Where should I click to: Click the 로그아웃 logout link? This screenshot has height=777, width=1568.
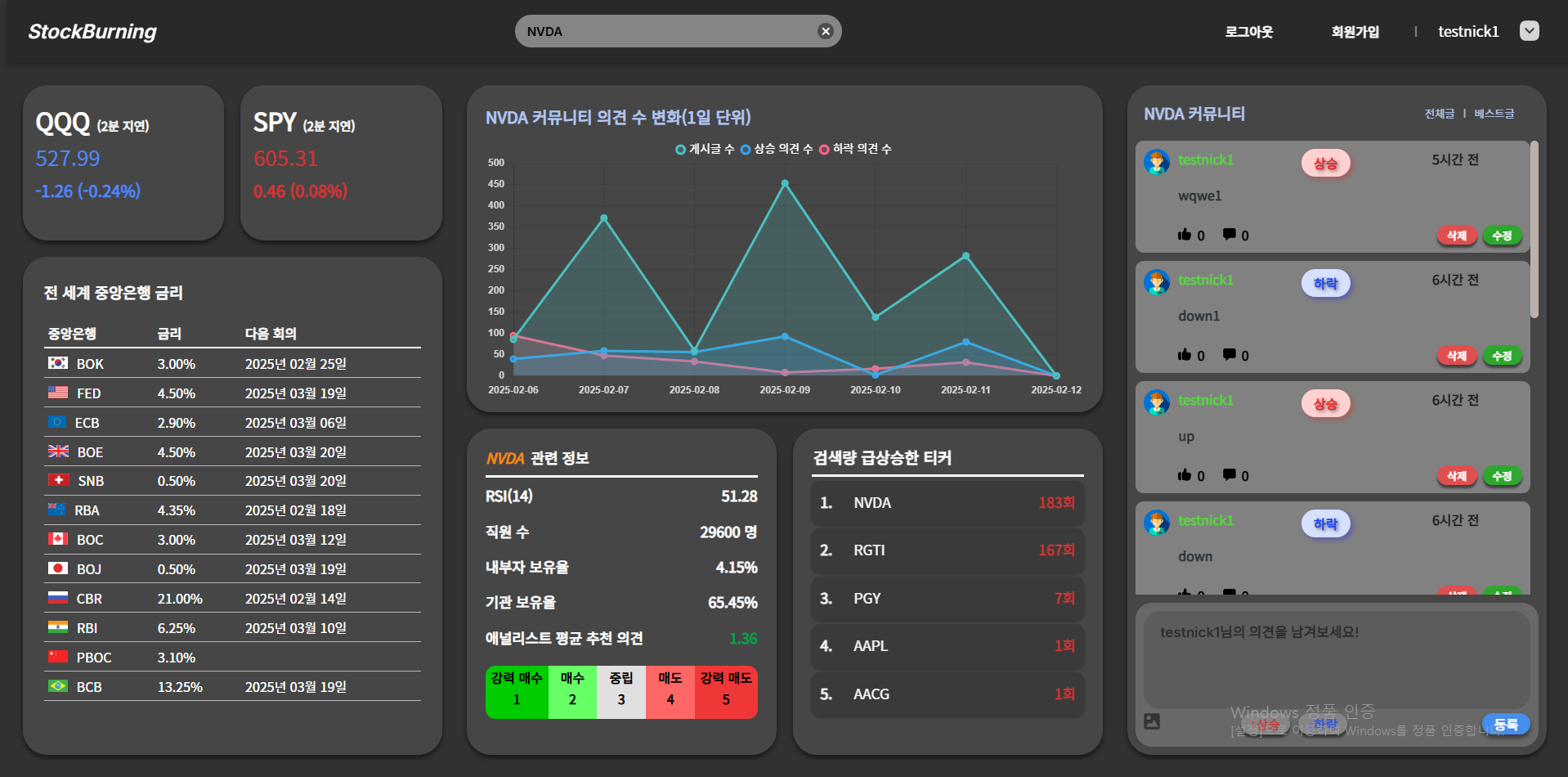point(1248,32)
